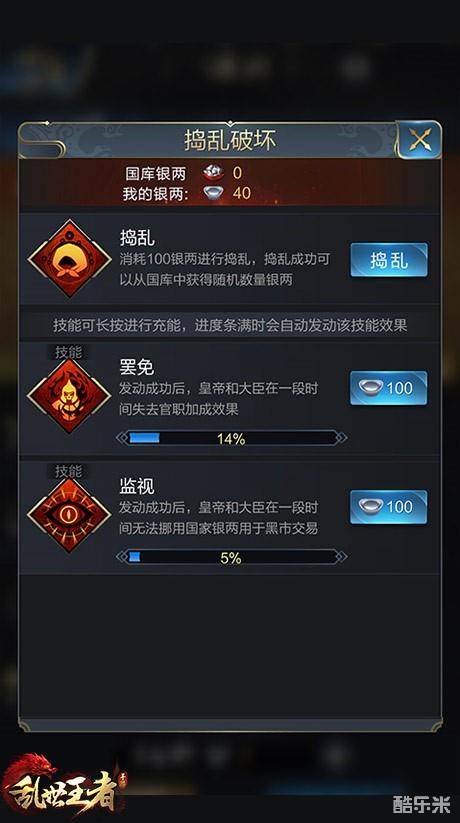Tap the silver ingot on 罢免 cost button
This screenshot has height=823, width=460.
tap(371, 388)
